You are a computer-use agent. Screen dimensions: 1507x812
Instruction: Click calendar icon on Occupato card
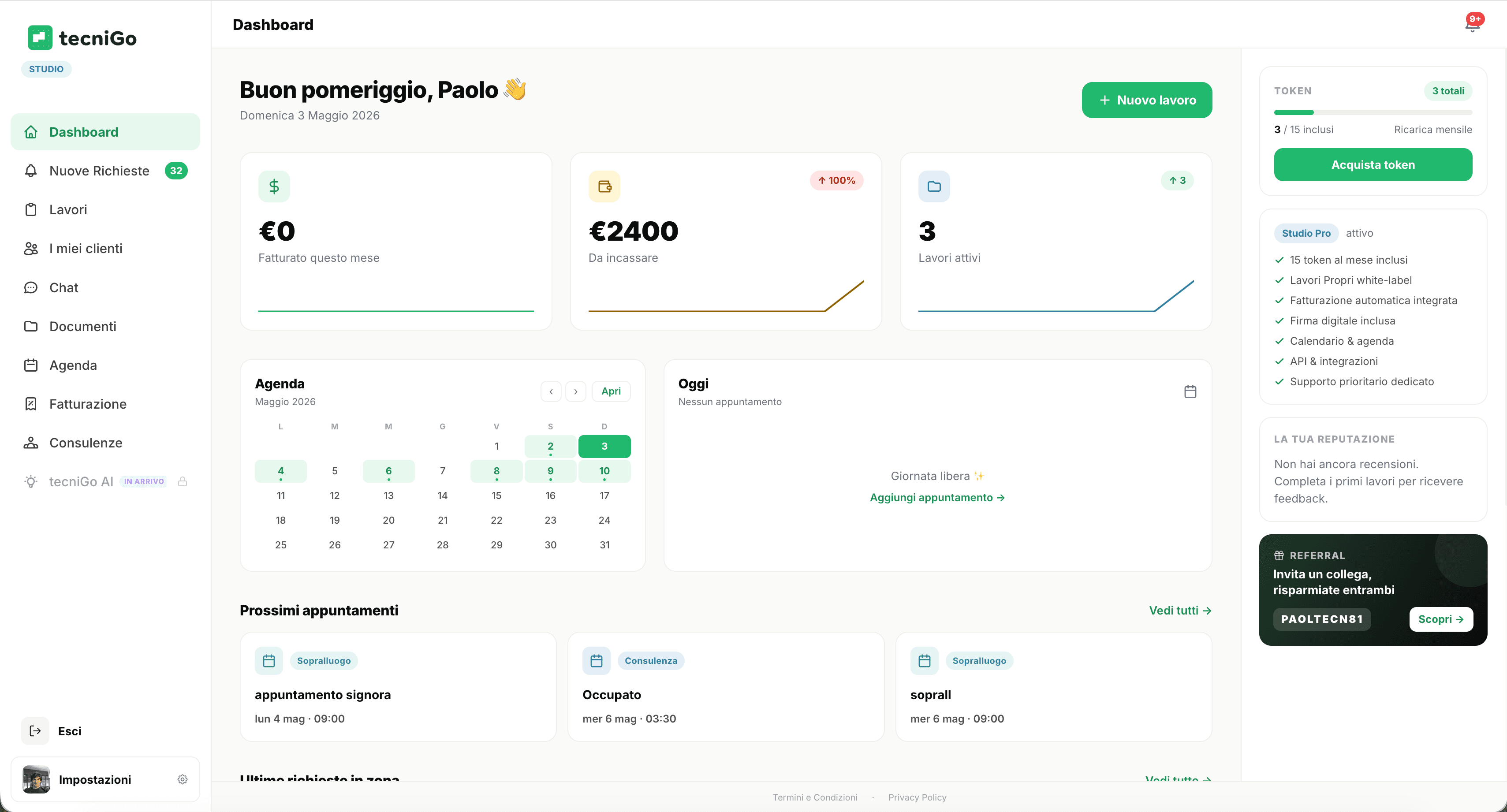596,660
